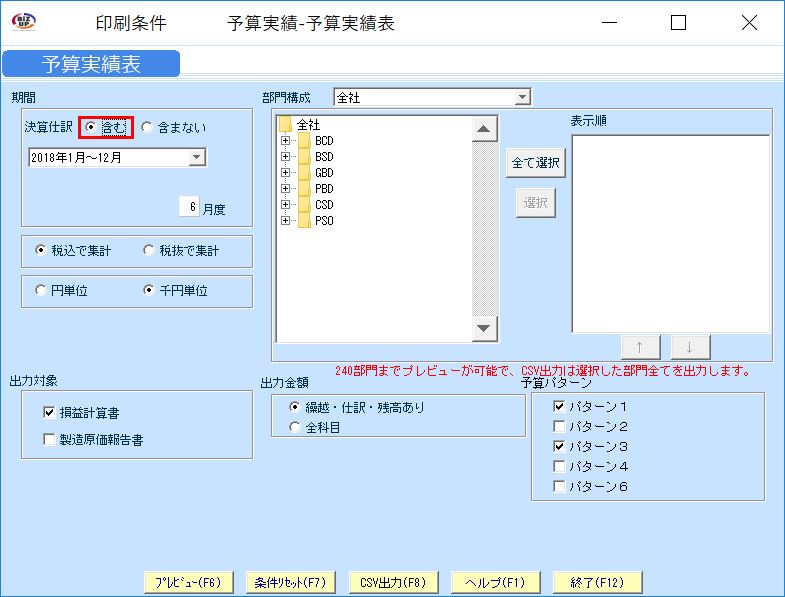This screenshot has height=597, width=785.
Task: Select 全社 tree item label
Action: coord(308,124)
